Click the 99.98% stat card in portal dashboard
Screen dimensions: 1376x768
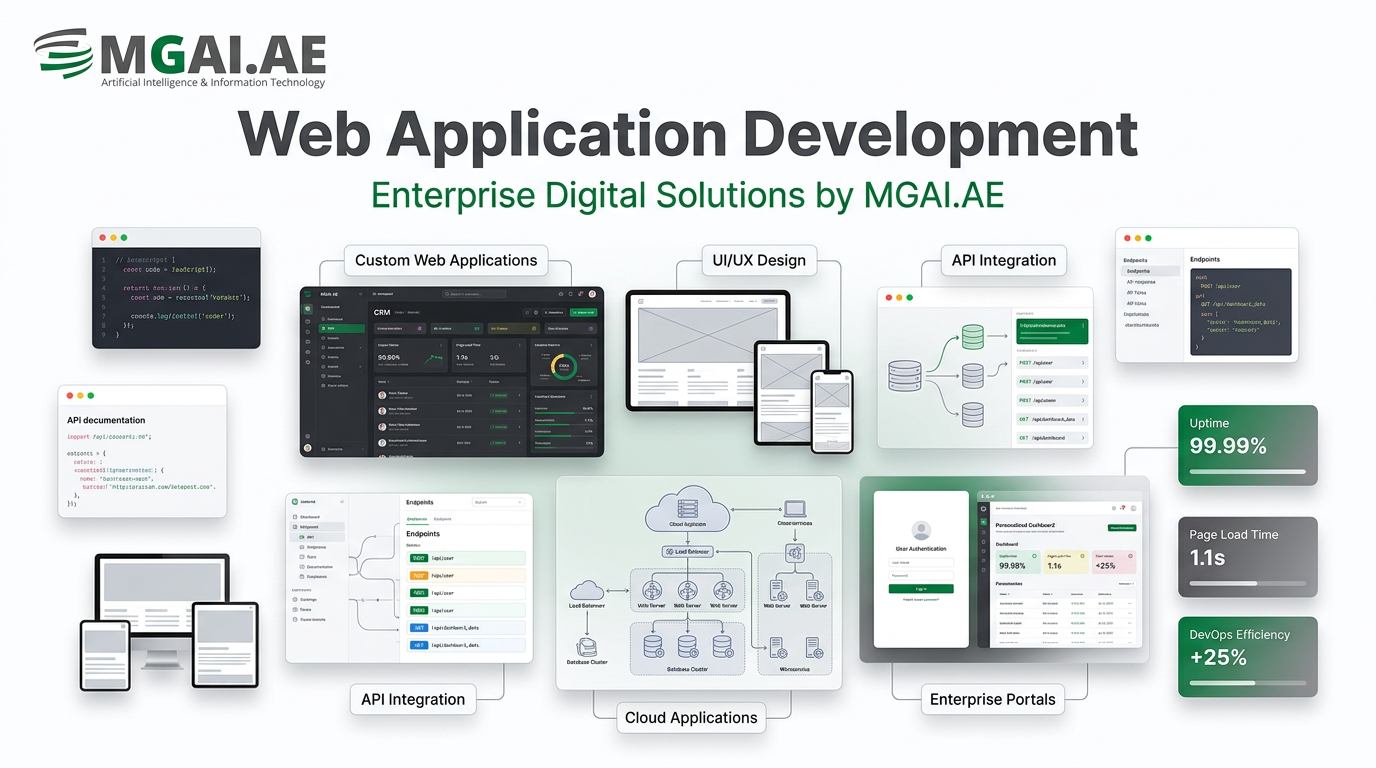click(1018, 561)
